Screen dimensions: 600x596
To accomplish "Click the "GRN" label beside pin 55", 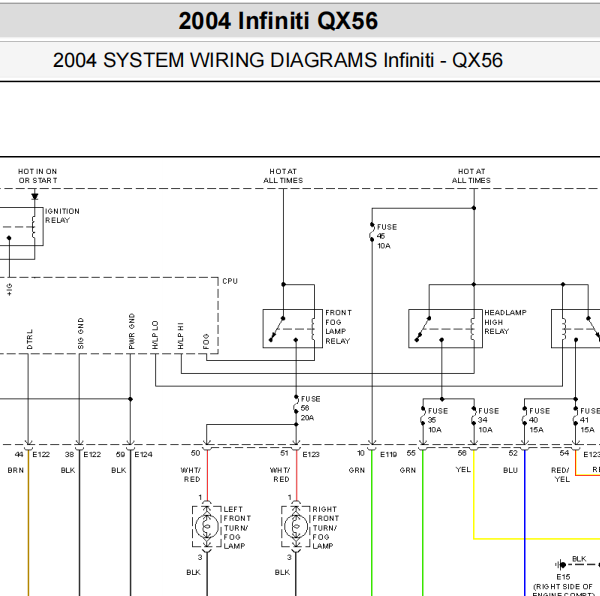I will [x=408, y=471].
